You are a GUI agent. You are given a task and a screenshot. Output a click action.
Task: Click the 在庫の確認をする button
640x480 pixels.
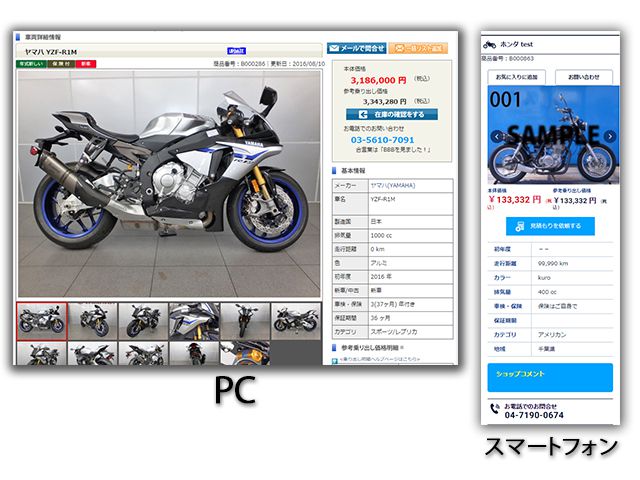pyautogui.click(x=392, y=114)
